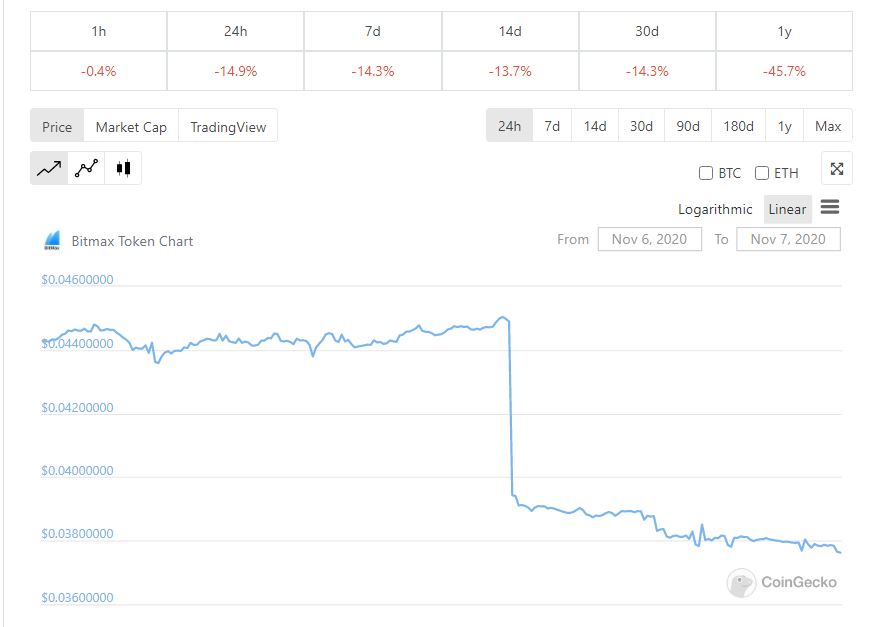Click the CoinGecko watermark logo
872x627 pixels.
(x=781, y=582)
